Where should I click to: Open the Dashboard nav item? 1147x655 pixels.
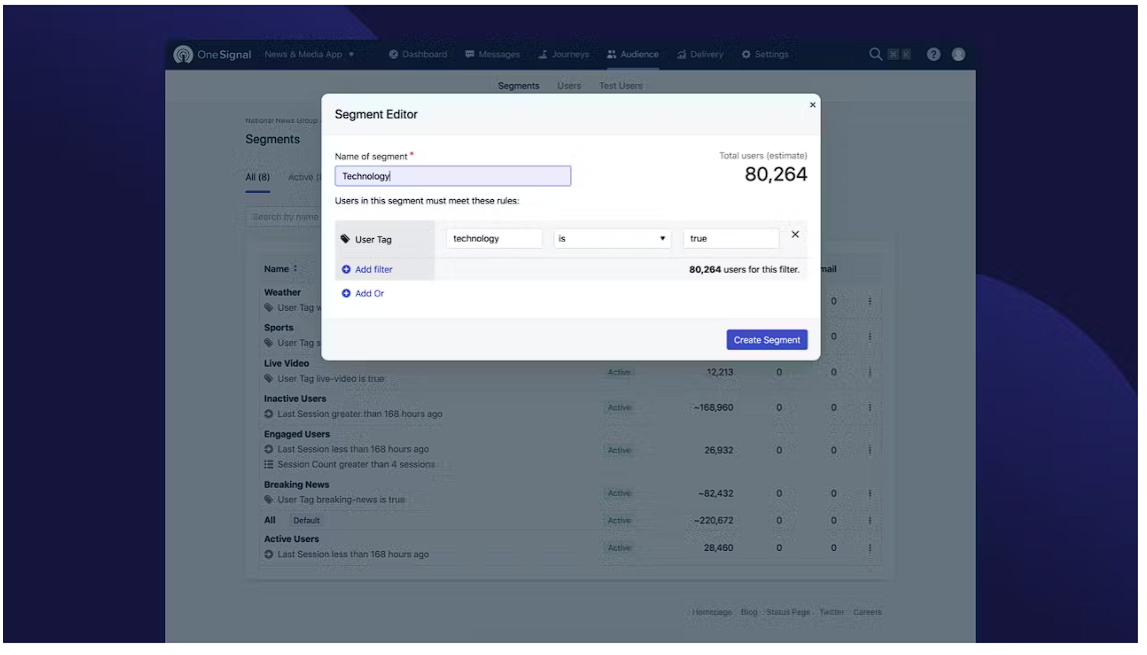[x=419, y=54]
